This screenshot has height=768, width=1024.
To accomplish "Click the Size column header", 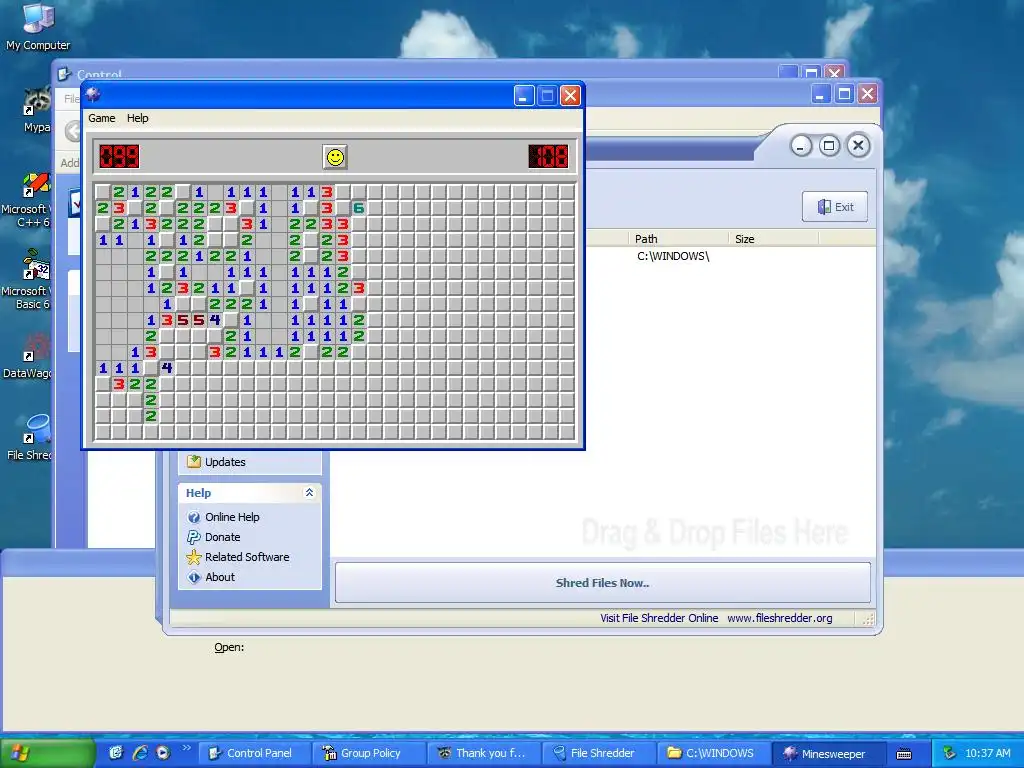I will [773, 239].
